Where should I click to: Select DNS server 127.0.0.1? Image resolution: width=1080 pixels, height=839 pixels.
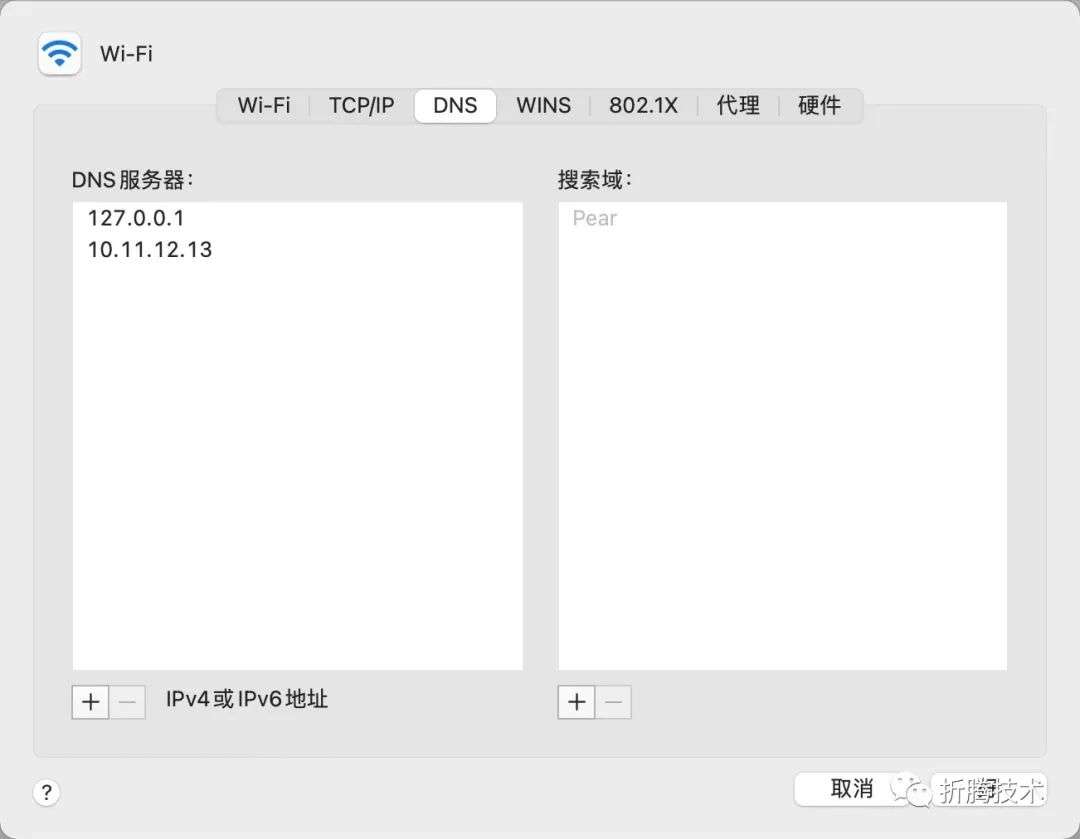click(298, 218)
